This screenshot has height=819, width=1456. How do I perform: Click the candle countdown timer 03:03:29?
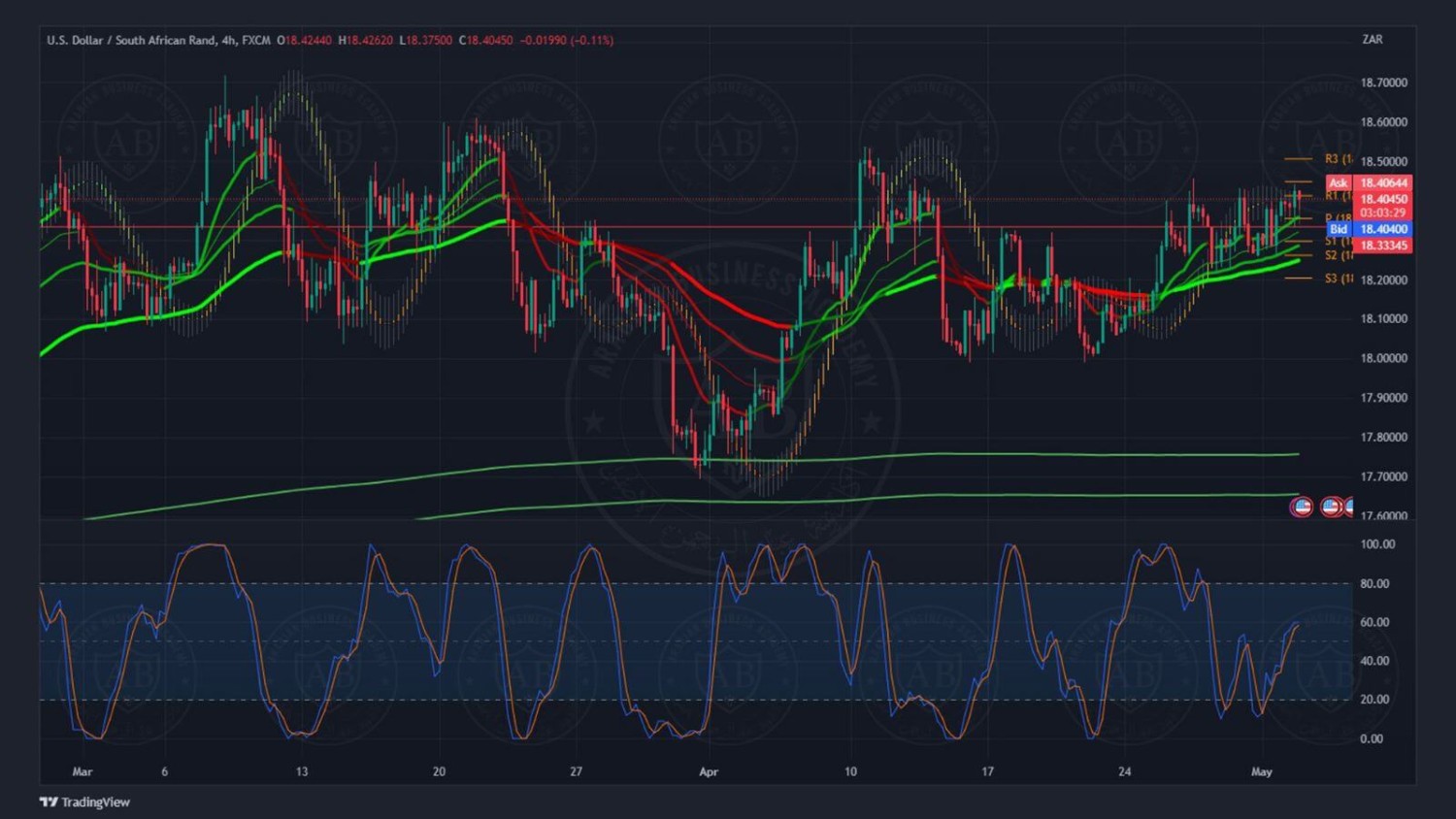coord(1383,213)
